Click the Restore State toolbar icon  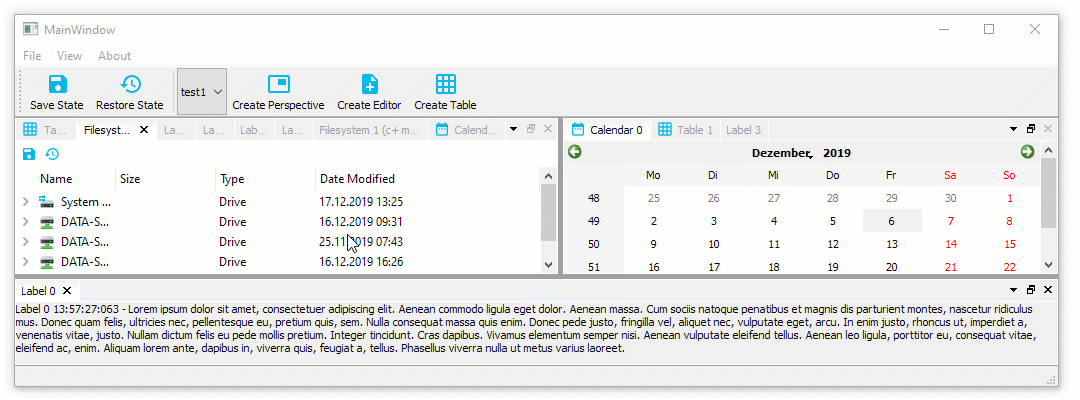(130, 85)
